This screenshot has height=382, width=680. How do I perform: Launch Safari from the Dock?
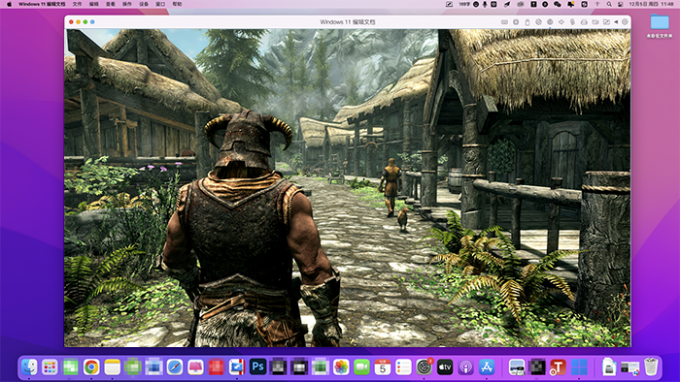pos(175,367)
